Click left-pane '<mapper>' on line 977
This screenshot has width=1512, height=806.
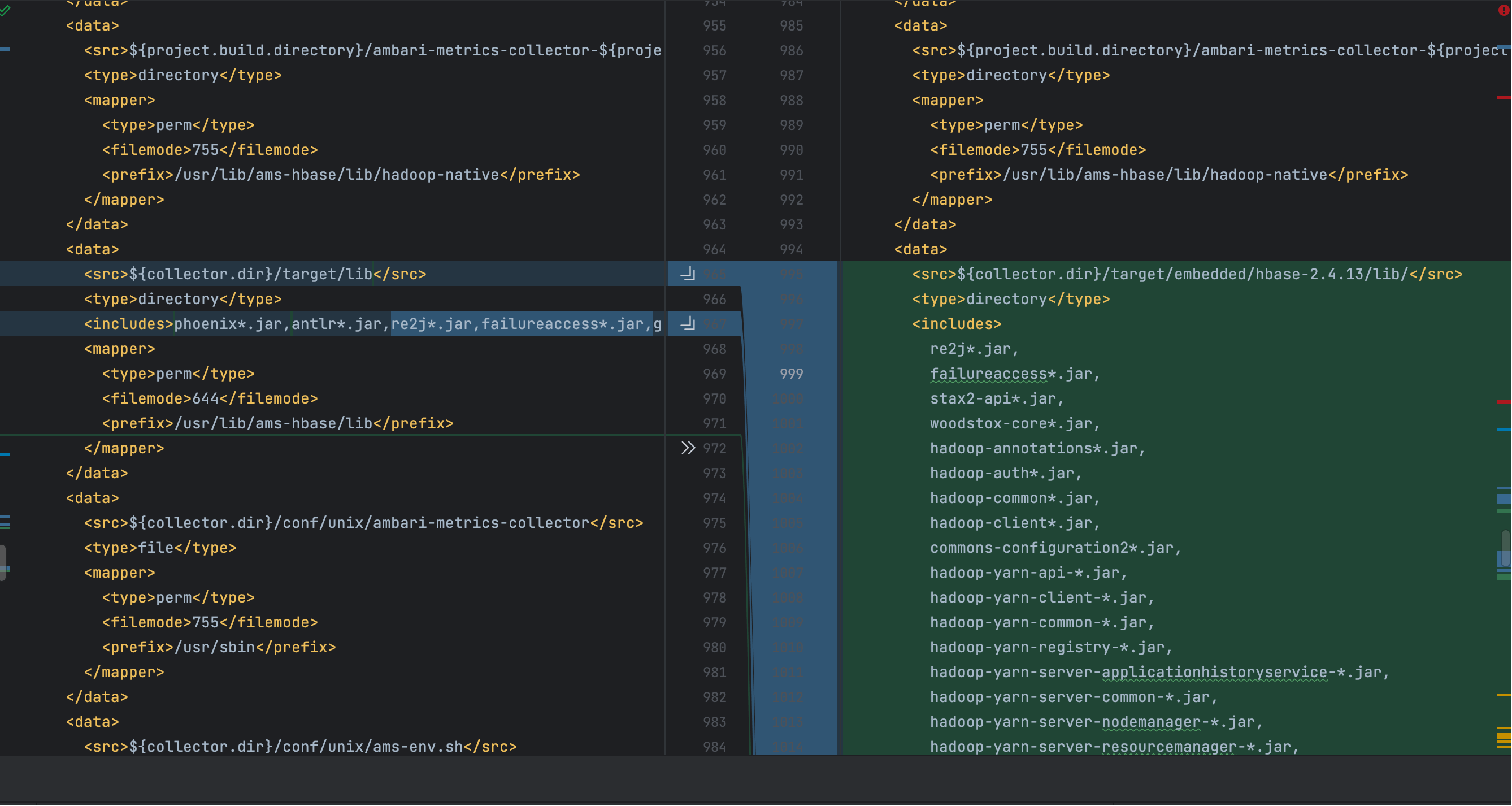click(x=119, y=573)
